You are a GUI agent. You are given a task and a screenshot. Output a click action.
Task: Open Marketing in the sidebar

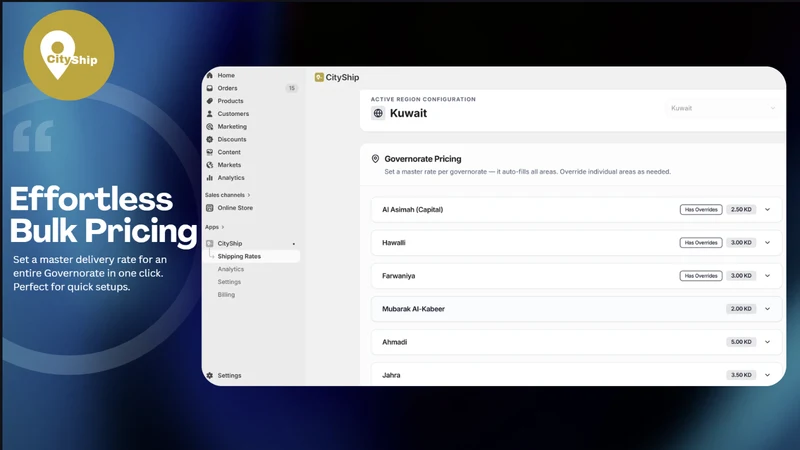232,127
